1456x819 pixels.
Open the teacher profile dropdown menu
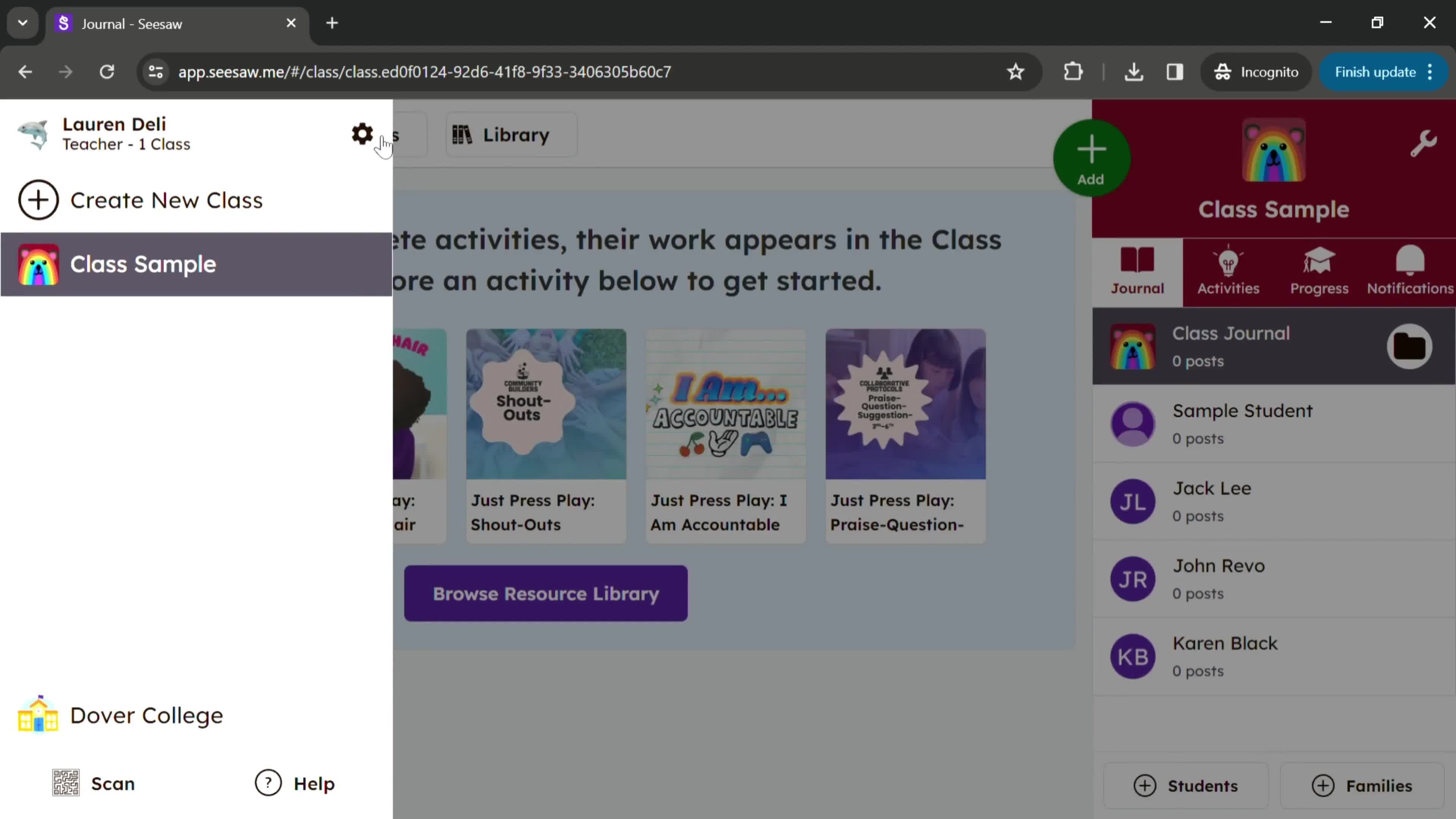(114, 133)
